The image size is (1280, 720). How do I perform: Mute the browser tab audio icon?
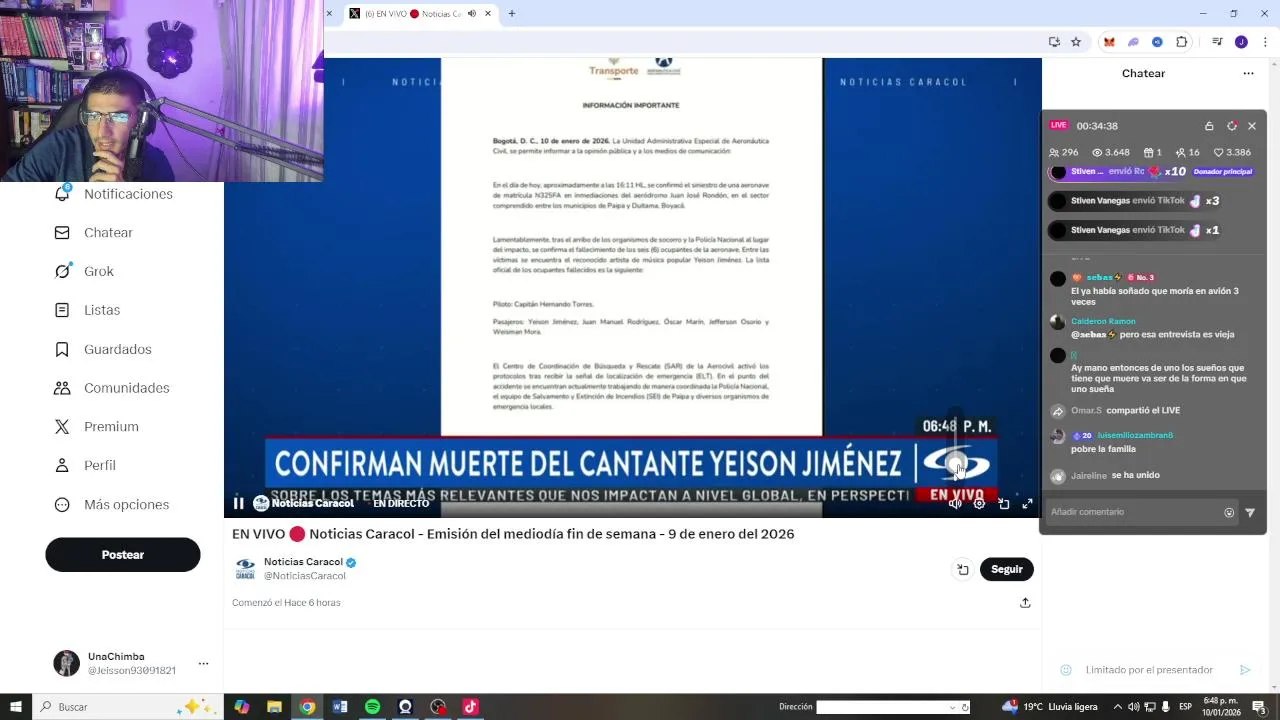pos(472,14)
